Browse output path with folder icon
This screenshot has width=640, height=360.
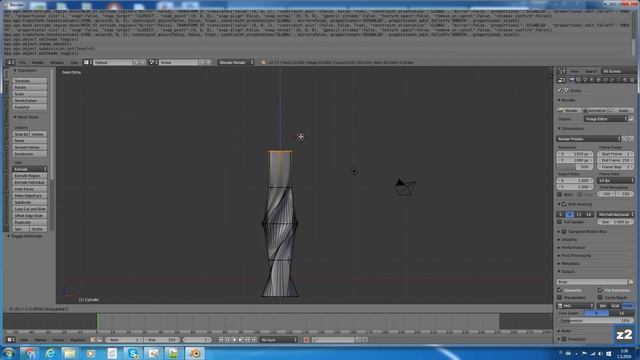tap(631, 282)
